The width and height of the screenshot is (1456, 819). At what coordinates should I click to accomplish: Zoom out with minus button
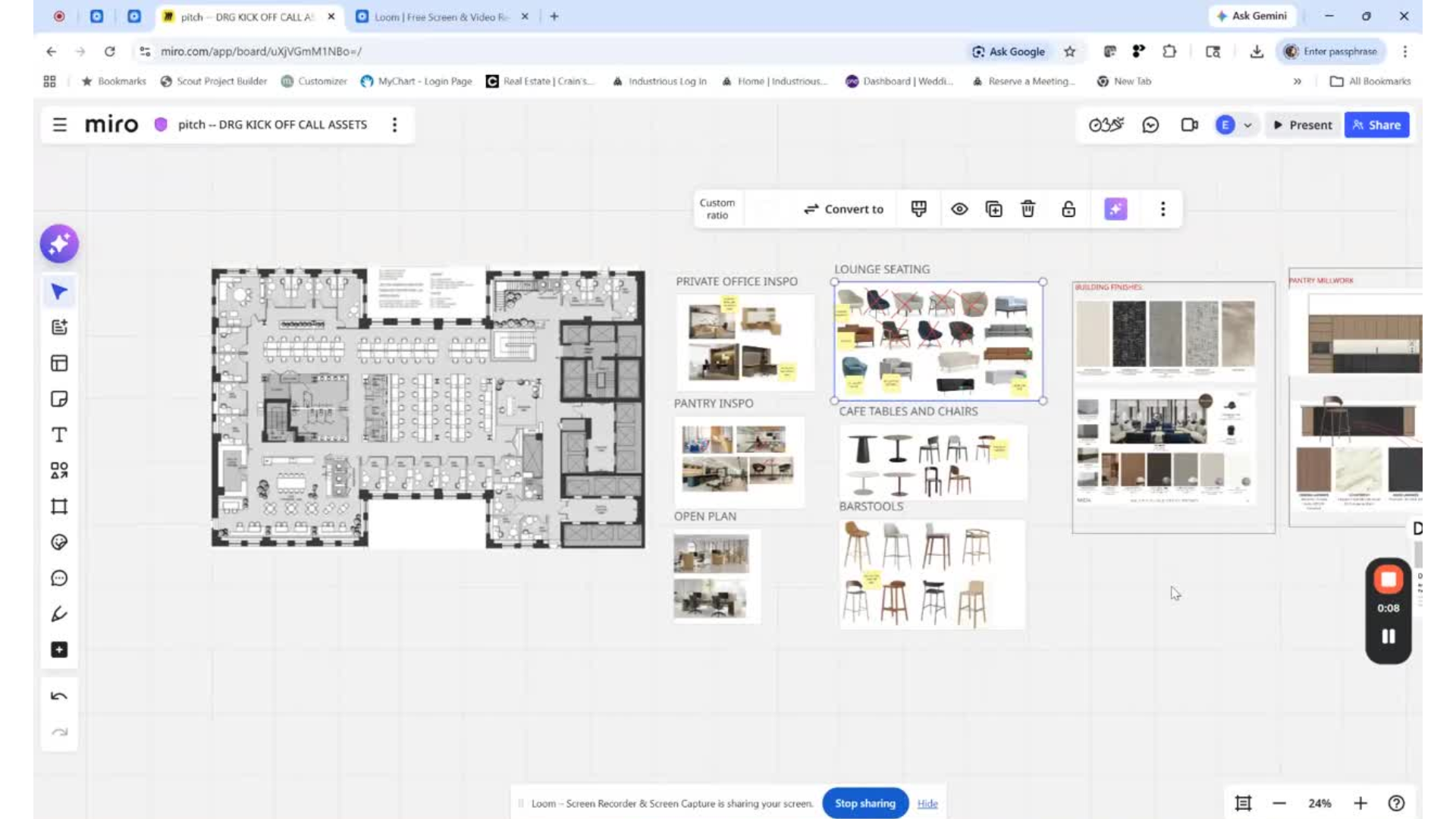(1279, 803)
